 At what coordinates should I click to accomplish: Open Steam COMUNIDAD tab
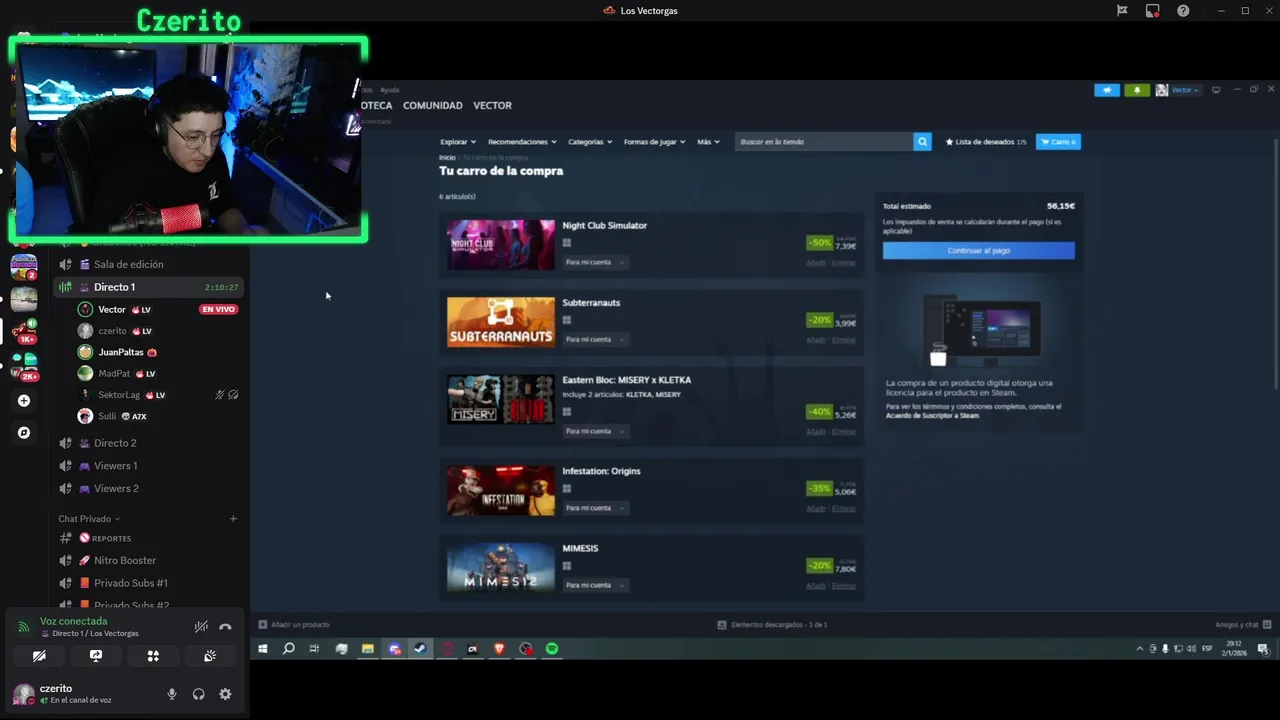pos(432,105)
